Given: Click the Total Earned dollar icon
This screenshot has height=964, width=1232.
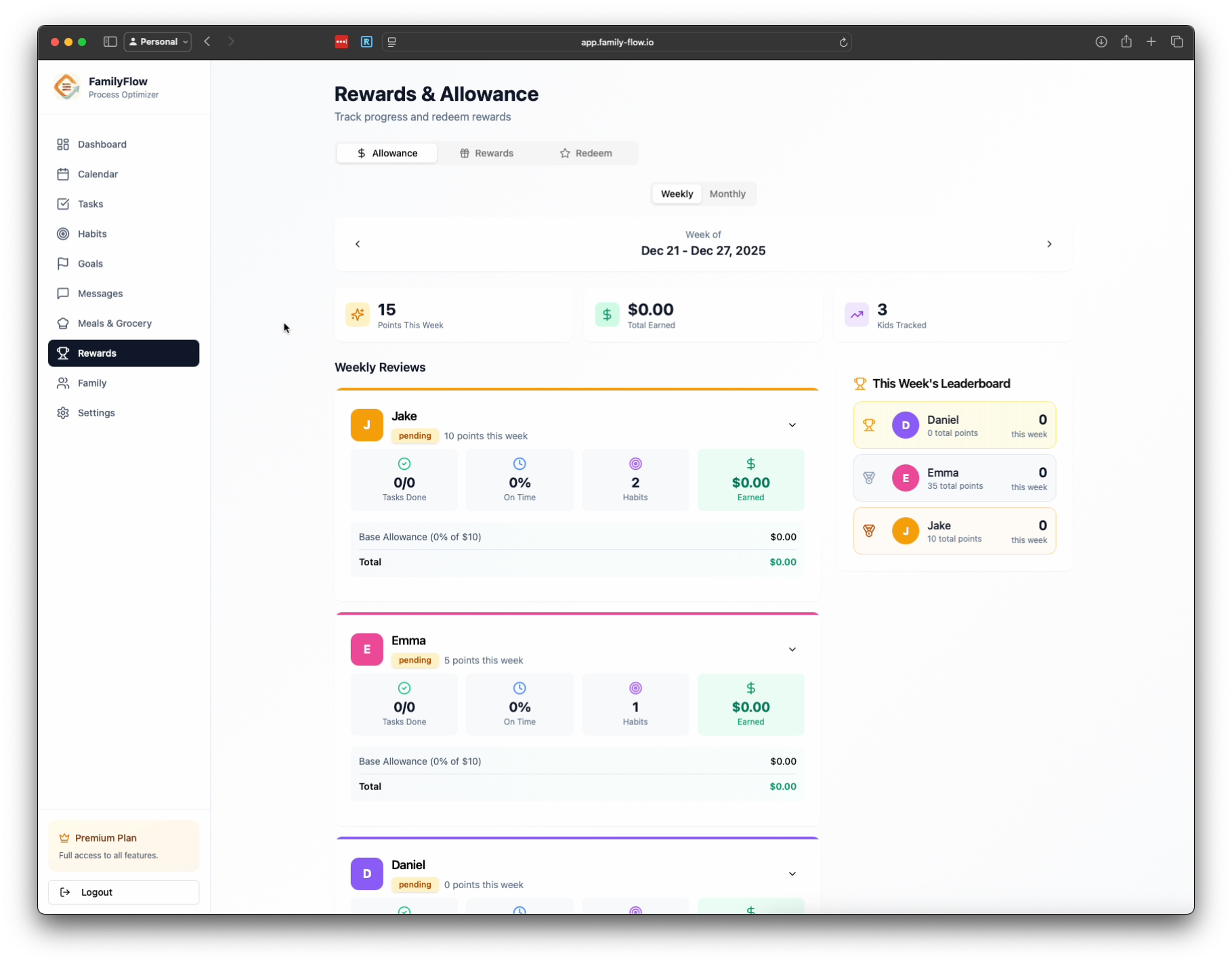Looking at the screenshot, I should 607,315.
